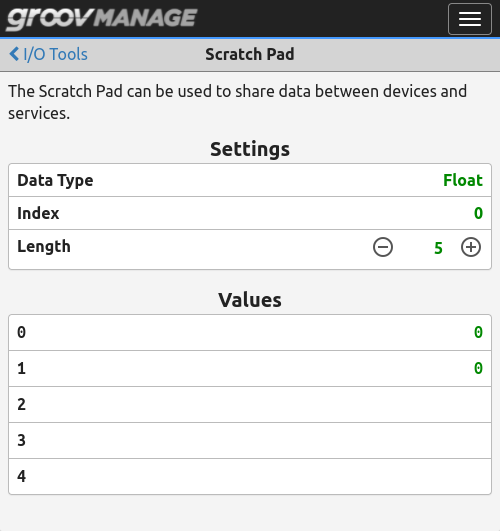
Task: Select the Values row labeled 4
Action: coord(250,476)
